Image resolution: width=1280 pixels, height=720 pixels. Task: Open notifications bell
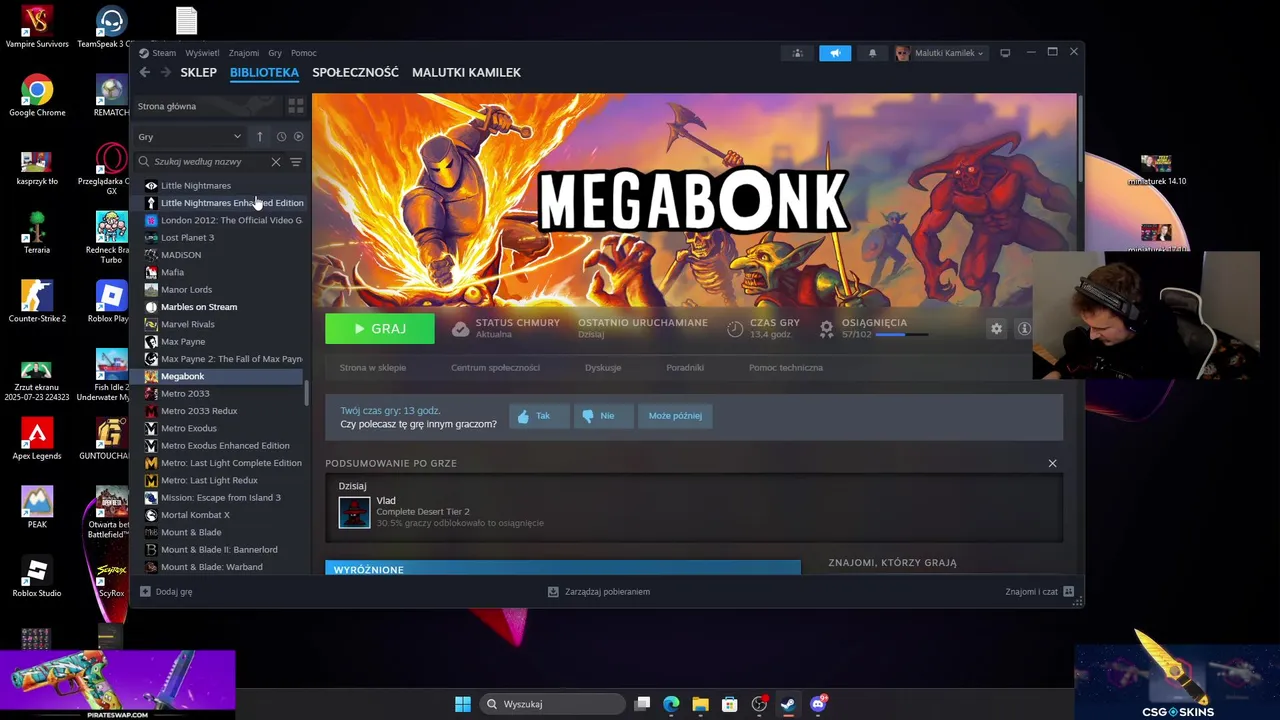coord(872,53)
